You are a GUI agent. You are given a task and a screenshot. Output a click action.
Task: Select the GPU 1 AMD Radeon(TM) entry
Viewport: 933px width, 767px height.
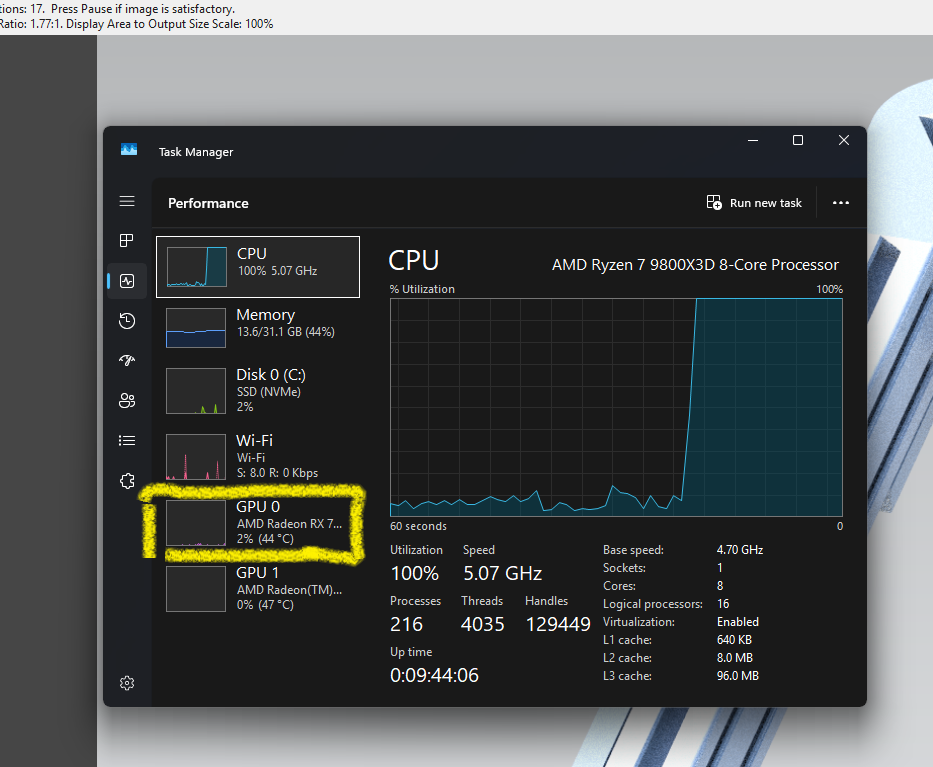tap(258, 588)
